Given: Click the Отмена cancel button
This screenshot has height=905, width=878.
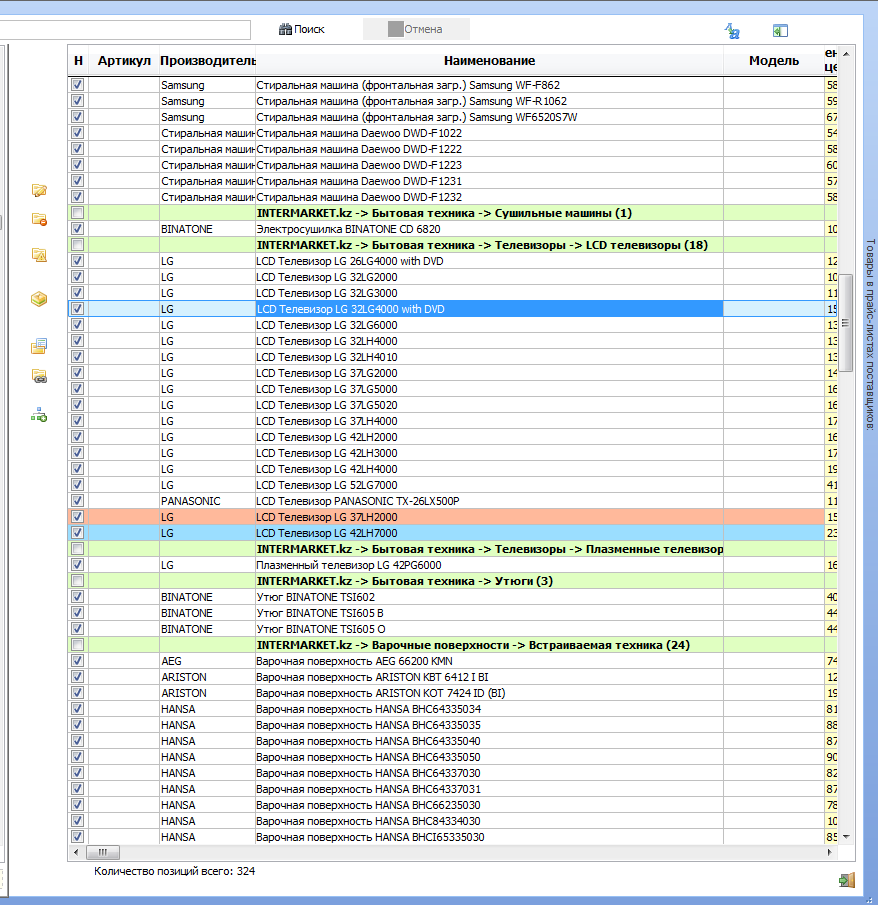Looking at the screenshot, I should (x=416, y=29).
